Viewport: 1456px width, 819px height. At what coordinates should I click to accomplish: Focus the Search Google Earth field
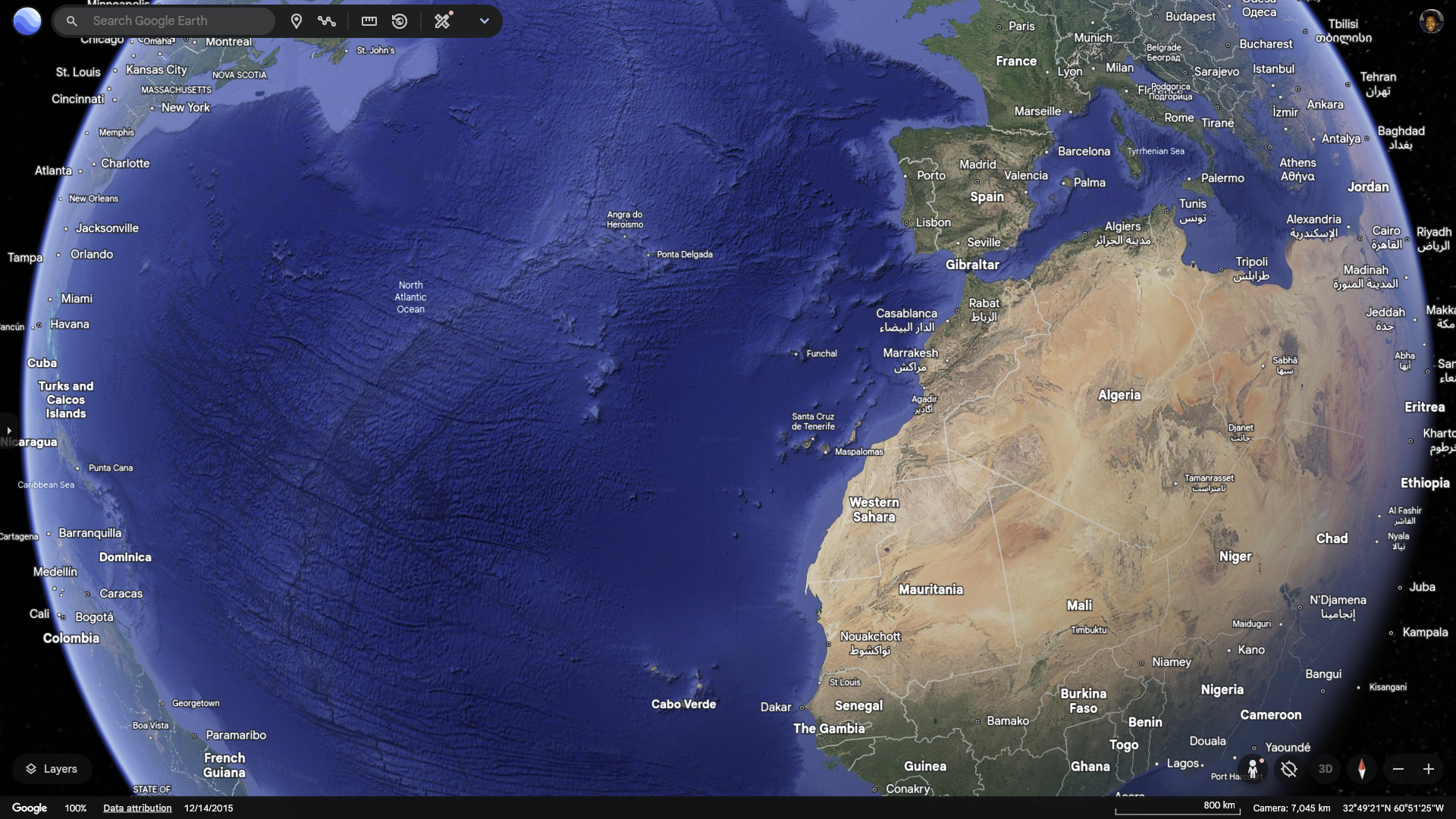click(164, 21)
